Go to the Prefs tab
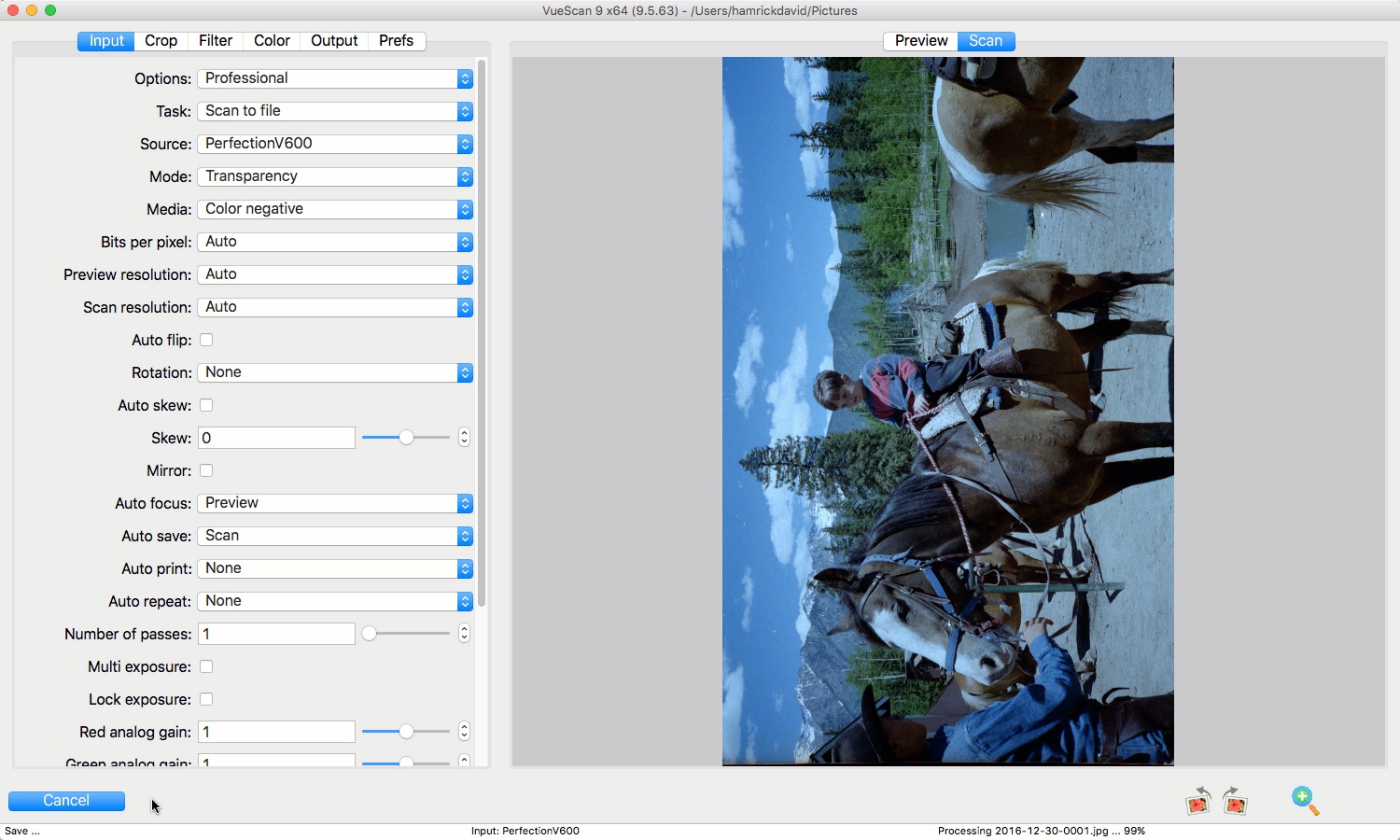The width and height of the screenshot is (1400, 840). click(x=396, y=41)
